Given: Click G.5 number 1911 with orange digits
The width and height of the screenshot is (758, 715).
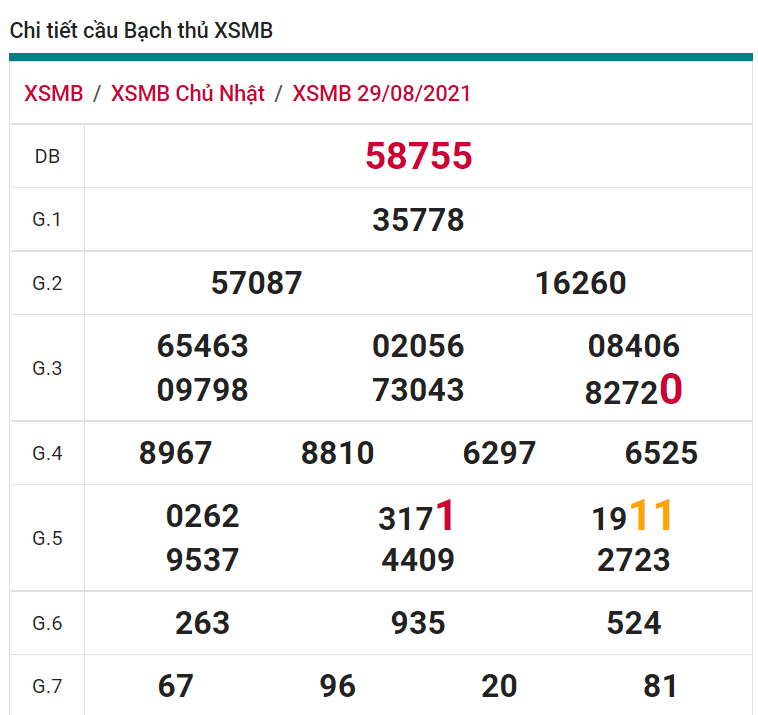Looking at the screenshot, I should (x=633, y=517).
